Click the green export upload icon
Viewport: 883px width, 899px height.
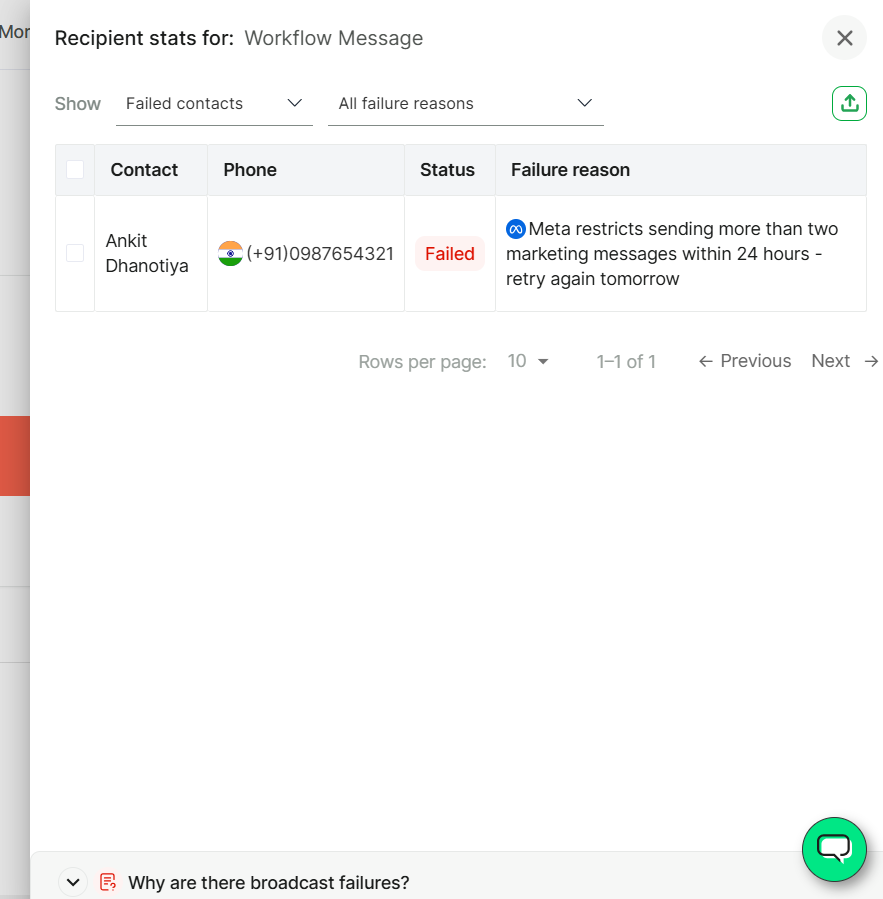(x=849, y=104)
